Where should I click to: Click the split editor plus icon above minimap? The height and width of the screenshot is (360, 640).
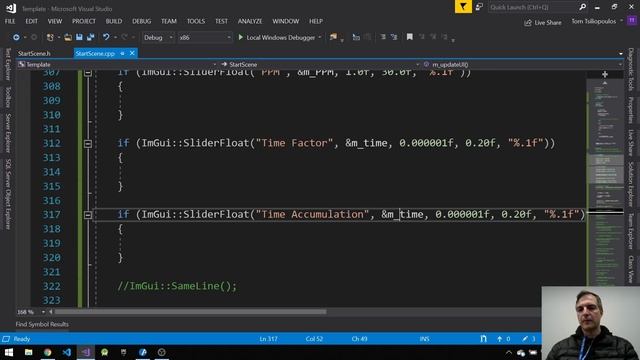[605, 74]
